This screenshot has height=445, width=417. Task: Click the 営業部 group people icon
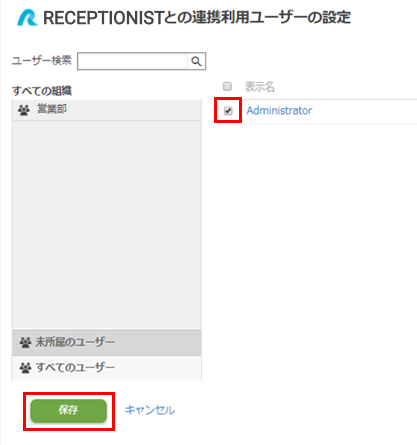click(24, 110)
